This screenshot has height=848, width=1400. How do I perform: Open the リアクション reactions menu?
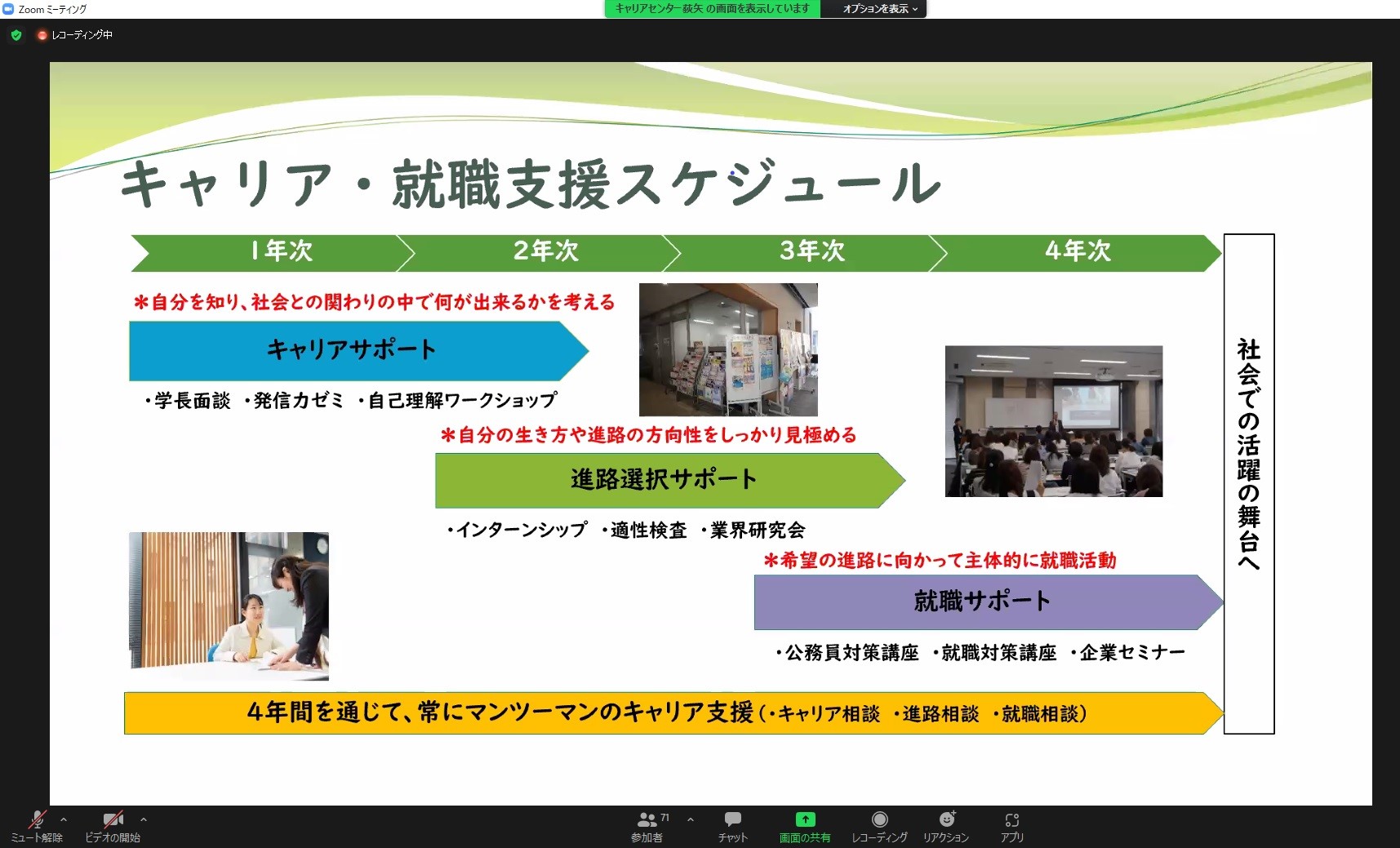946,826
